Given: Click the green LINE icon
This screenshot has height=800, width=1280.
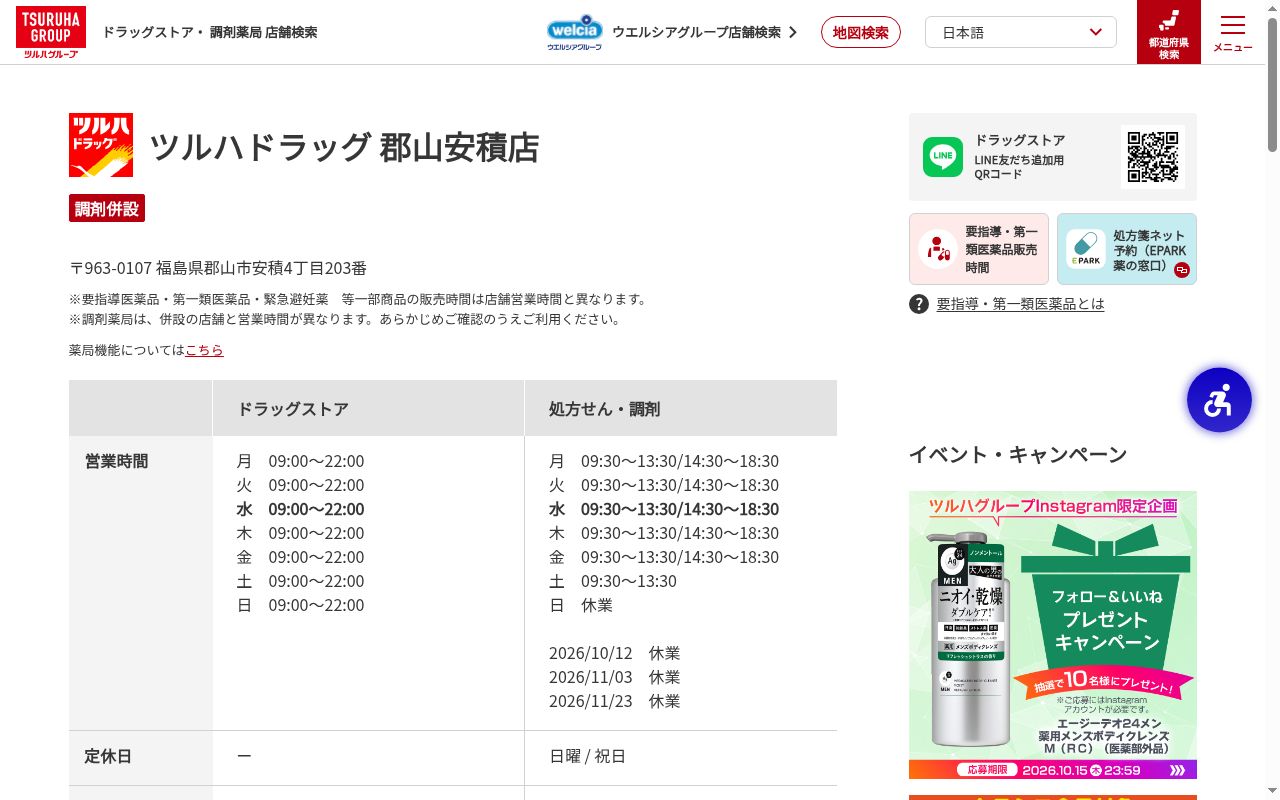Looking at the screenshot, I should 942,157.
